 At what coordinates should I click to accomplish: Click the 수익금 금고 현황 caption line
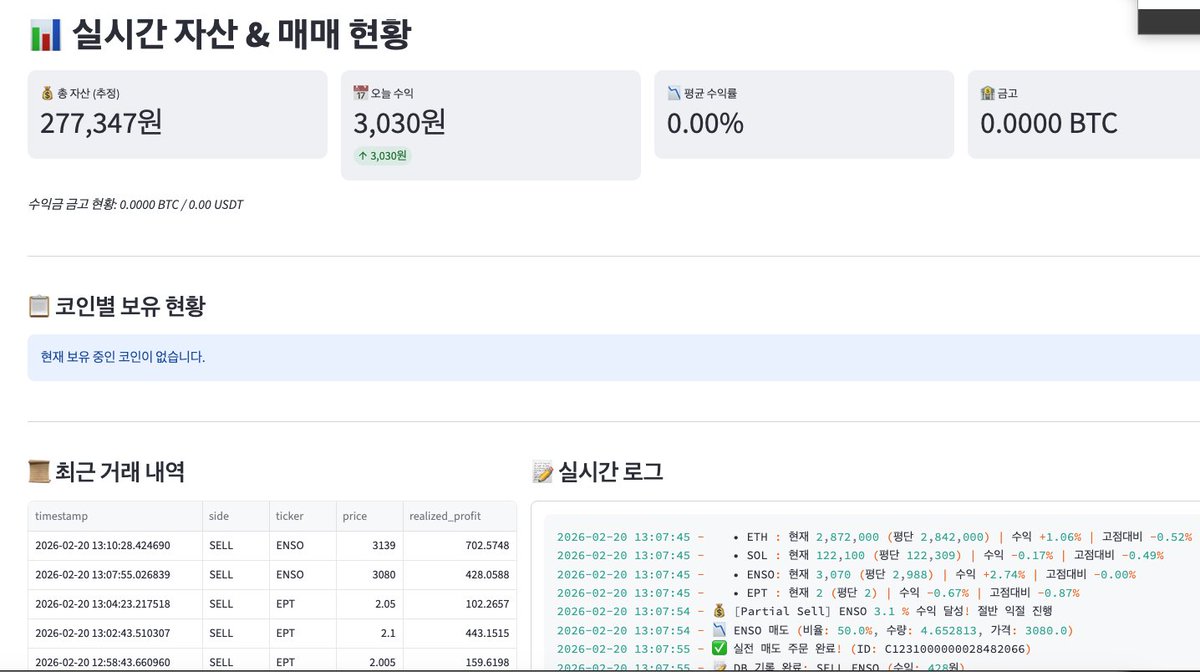click(136, 204)
